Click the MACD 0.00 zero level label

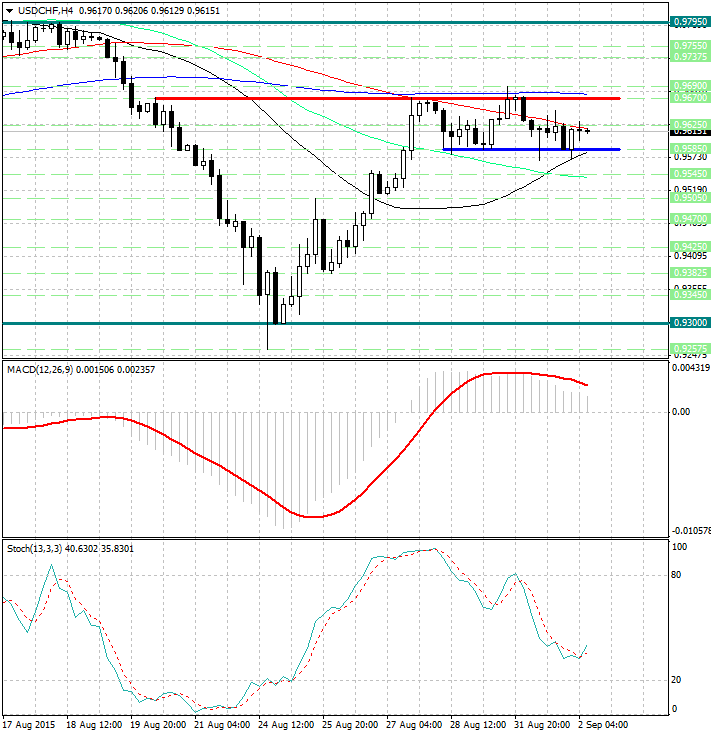pyautogui.click(x=681, y=411)
